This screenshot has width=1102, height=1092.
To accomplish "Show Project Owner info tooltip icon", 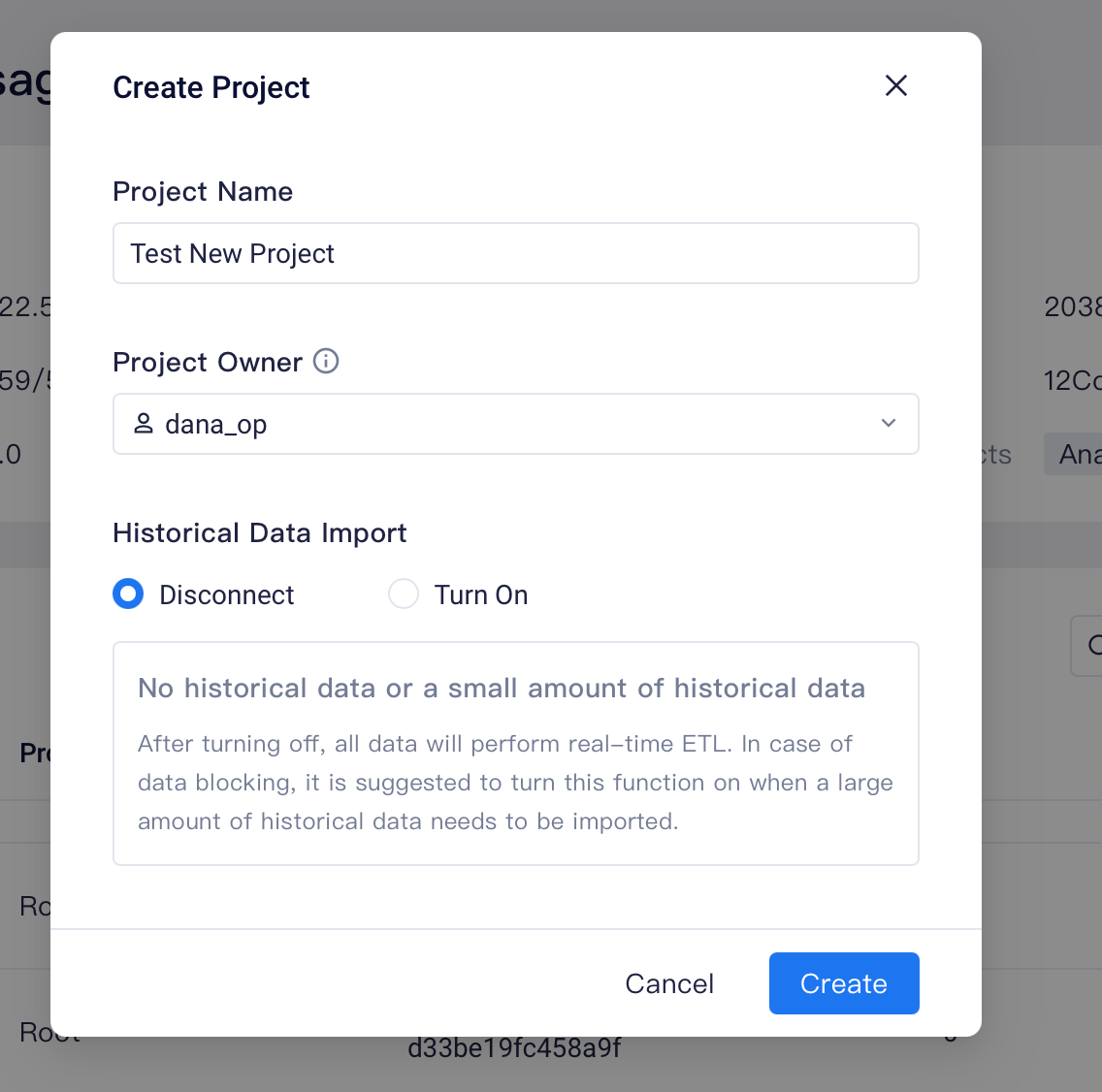I will (325, 361).
